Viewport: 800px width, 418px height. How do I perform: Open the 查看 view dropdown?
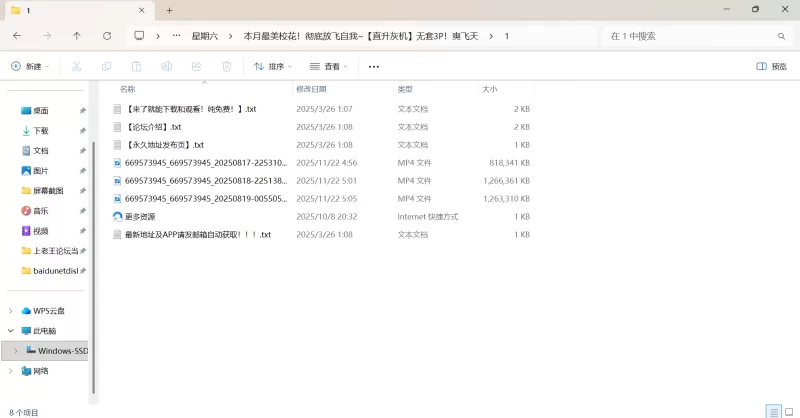coord(329,66)
